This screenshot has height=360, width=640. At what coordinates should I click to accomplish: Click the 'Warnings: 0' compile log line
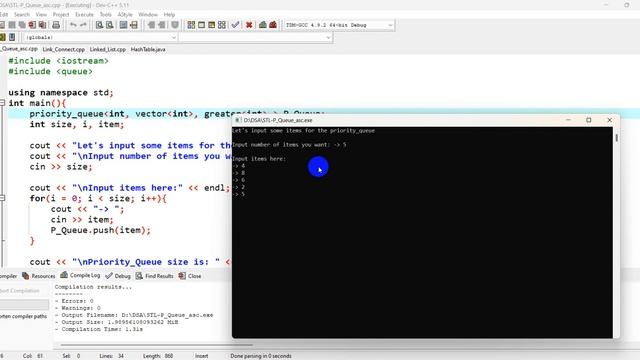[x=78, y=308]
